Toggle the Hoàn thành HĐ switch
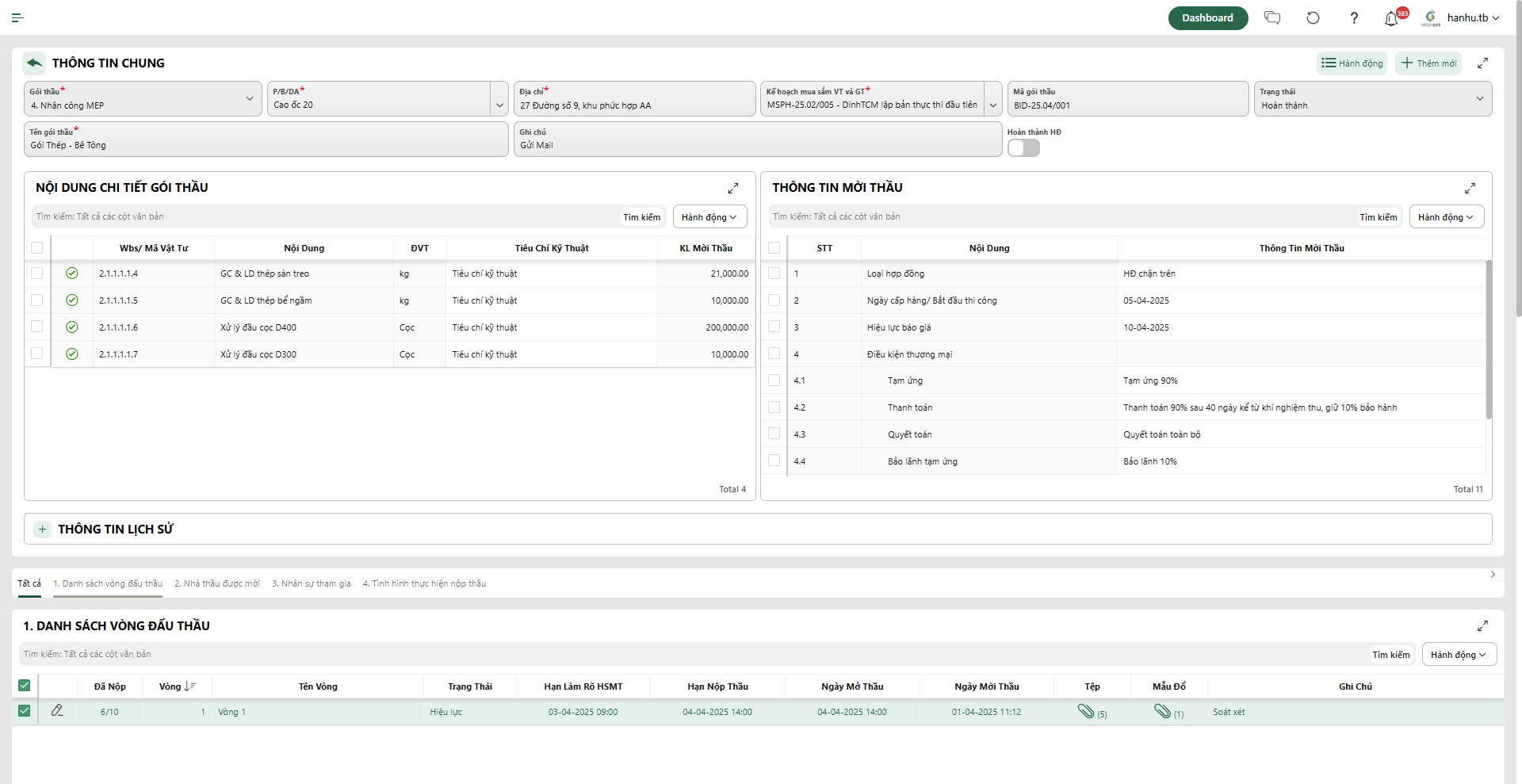 pyautogui.click(x=1023, y=148)
